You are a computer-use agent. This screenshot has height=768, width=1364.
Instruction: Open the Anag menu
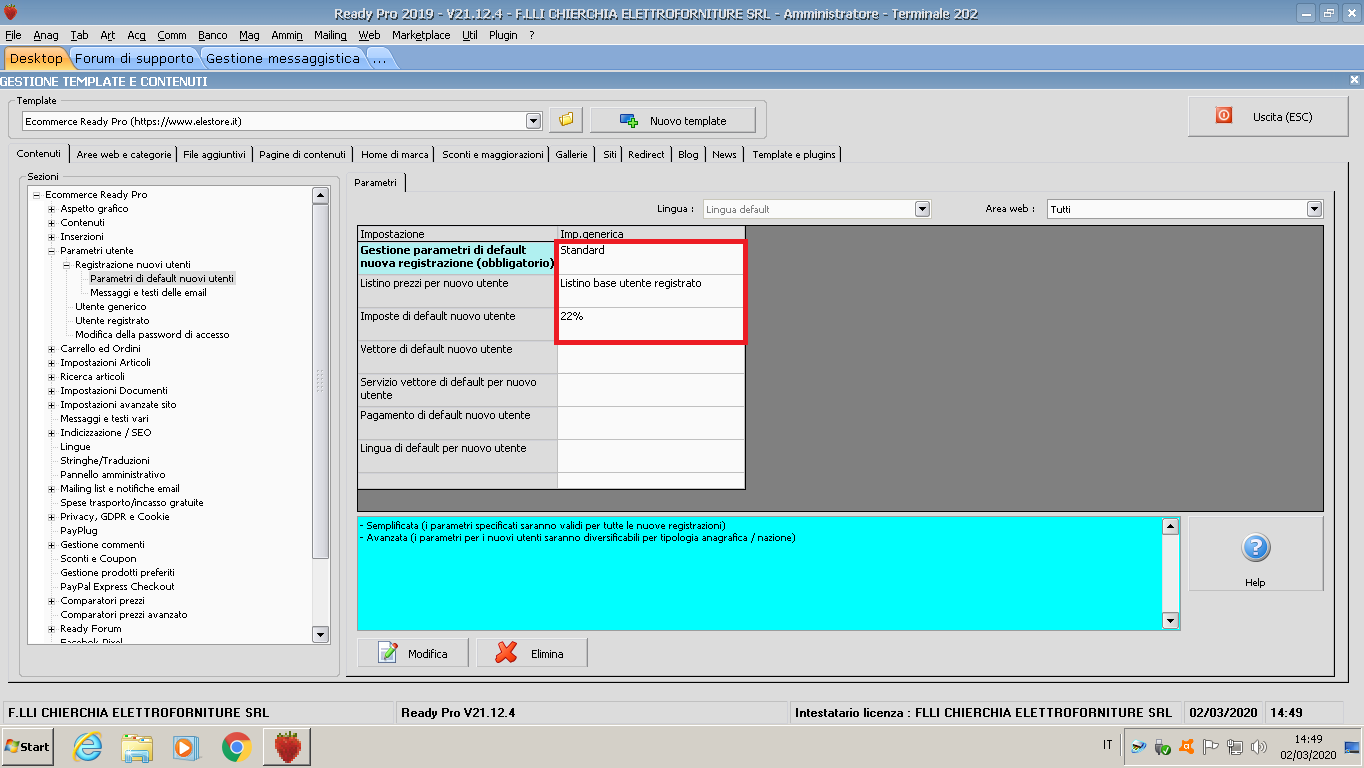pos(46,34)
